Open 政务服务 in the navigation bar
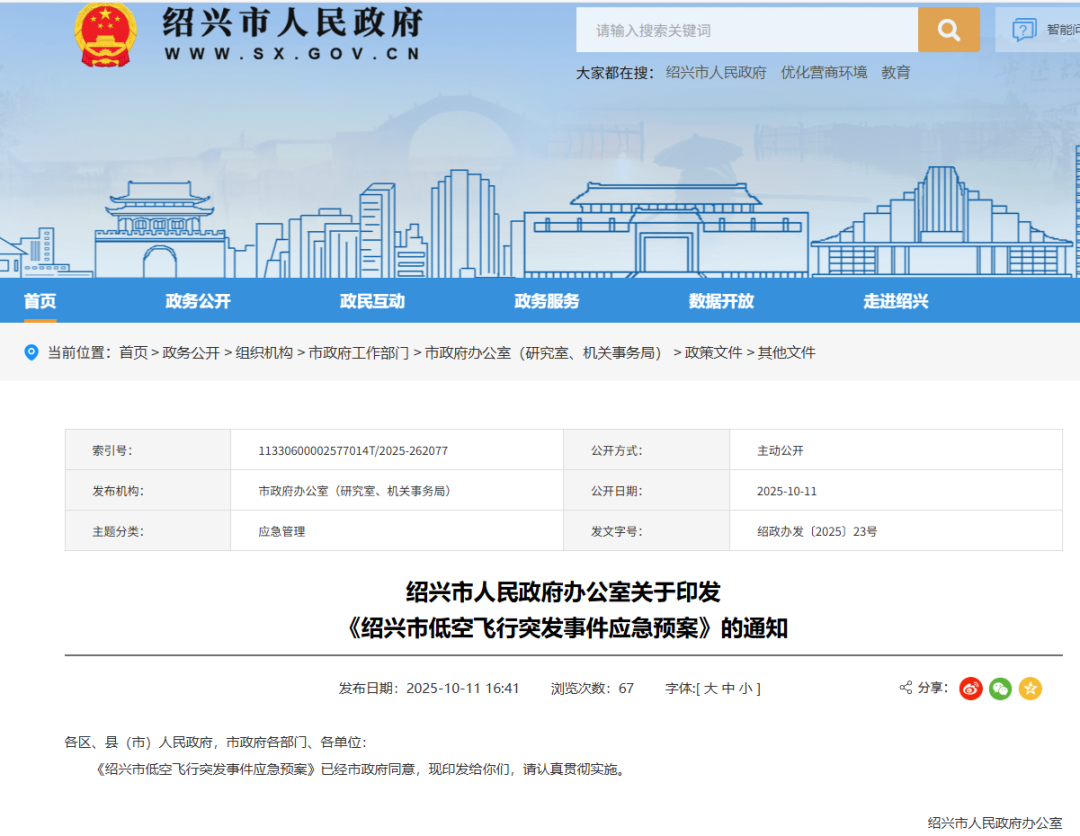 [546, 301]
